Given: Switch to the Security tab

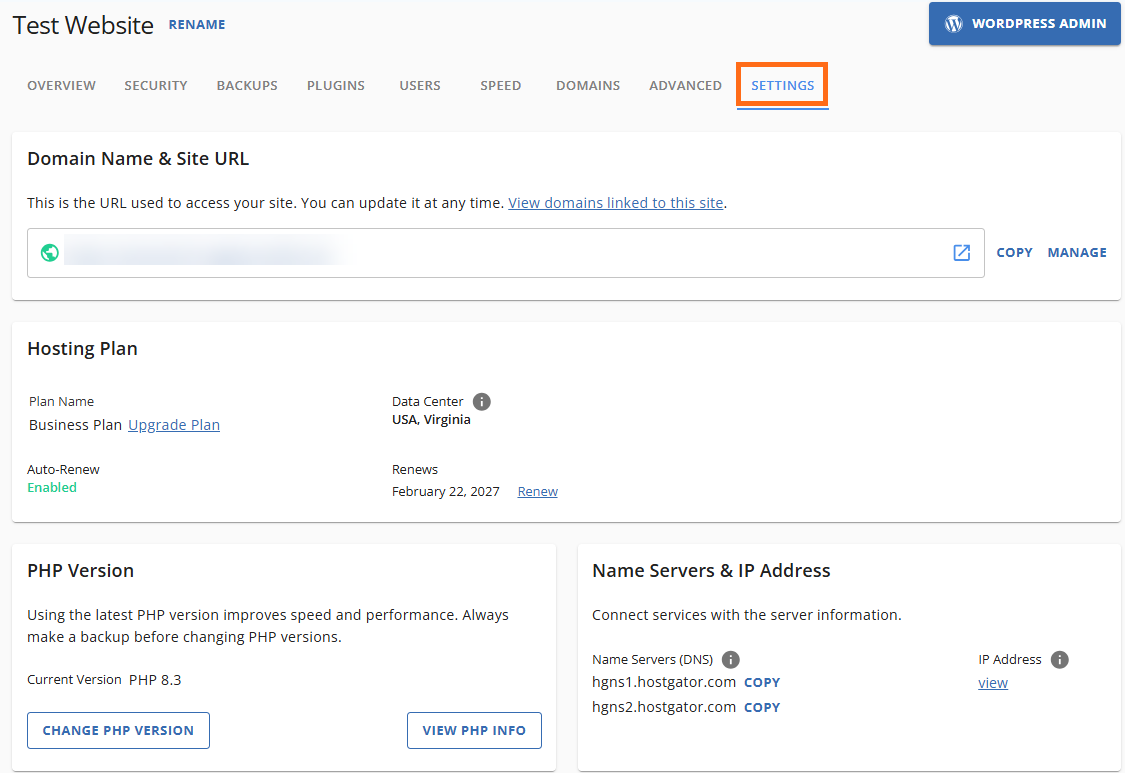Looking at the screenshot, I should (156, 85).
